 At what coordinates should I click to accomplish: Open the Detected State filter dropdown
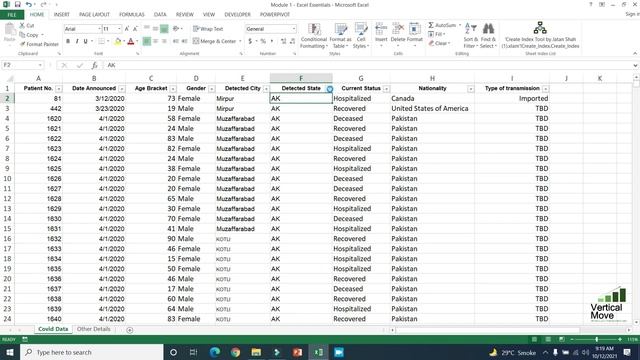click(x=329, y=89)
